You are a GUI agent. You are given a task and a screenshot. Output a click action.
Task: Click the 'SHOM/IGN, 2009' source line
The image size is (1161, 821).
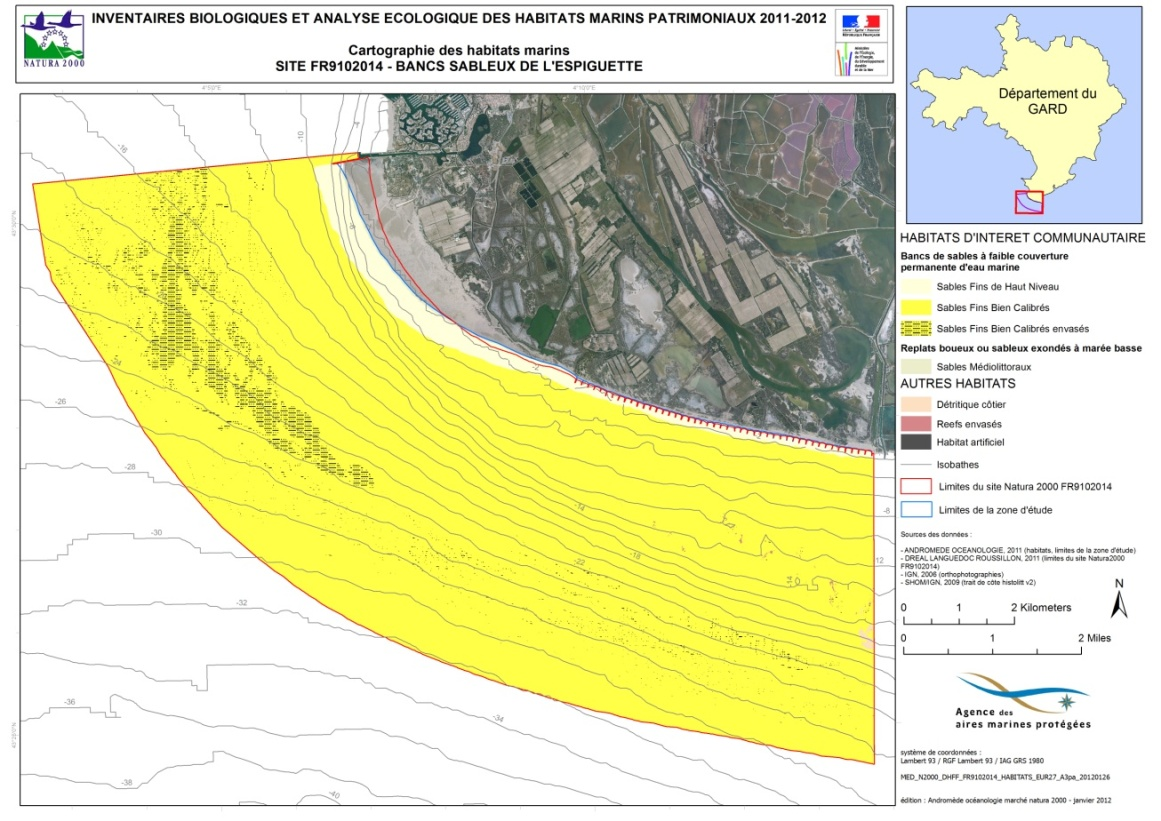(x=968, y=583)
